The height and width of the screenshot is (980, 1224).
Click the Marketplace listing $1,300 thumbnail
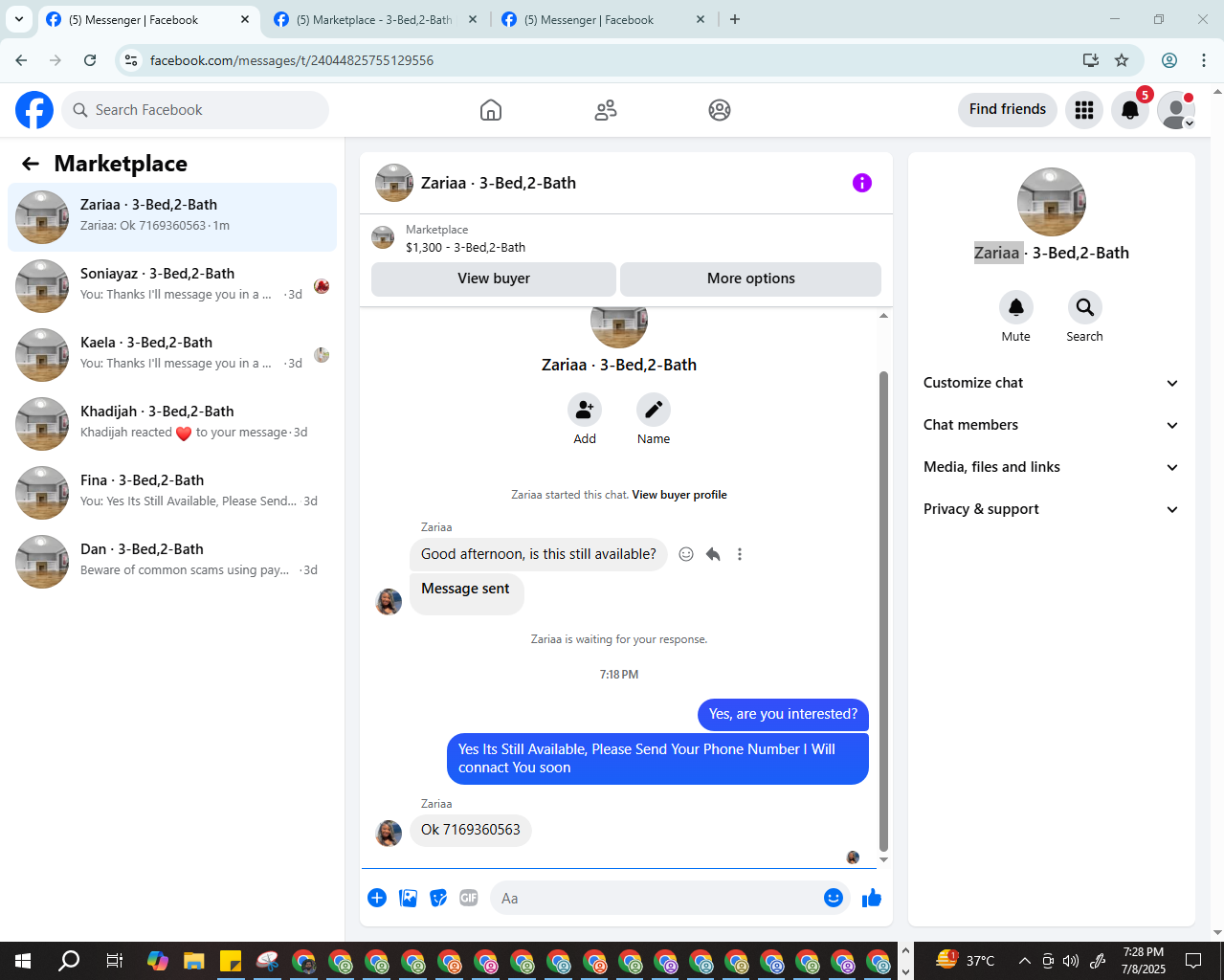[383, 237]
